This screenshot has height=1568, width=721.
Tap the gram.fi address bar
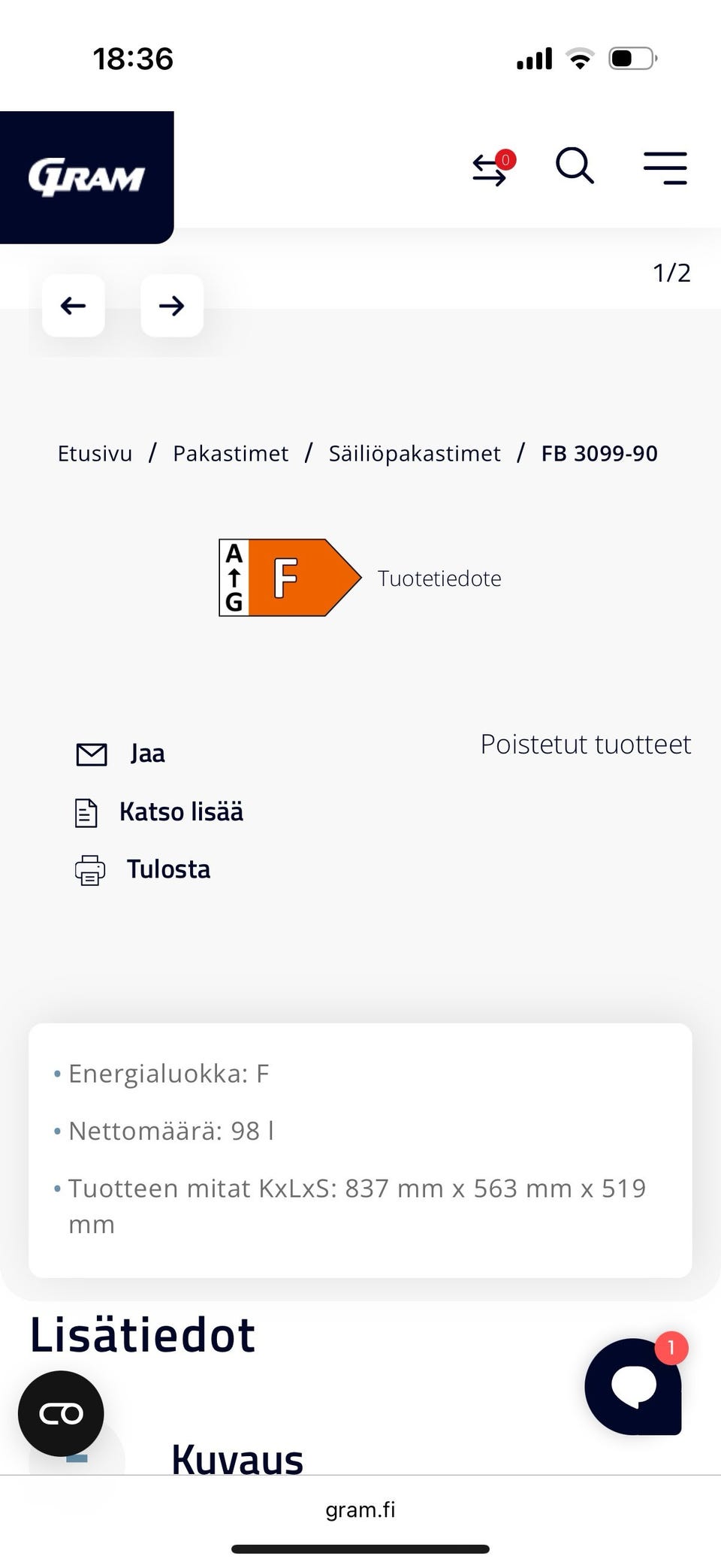[360, 1510]
